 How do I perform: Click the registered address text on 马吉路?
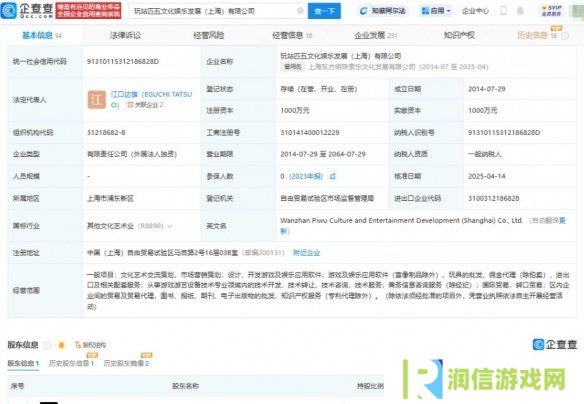click(162, 253)
